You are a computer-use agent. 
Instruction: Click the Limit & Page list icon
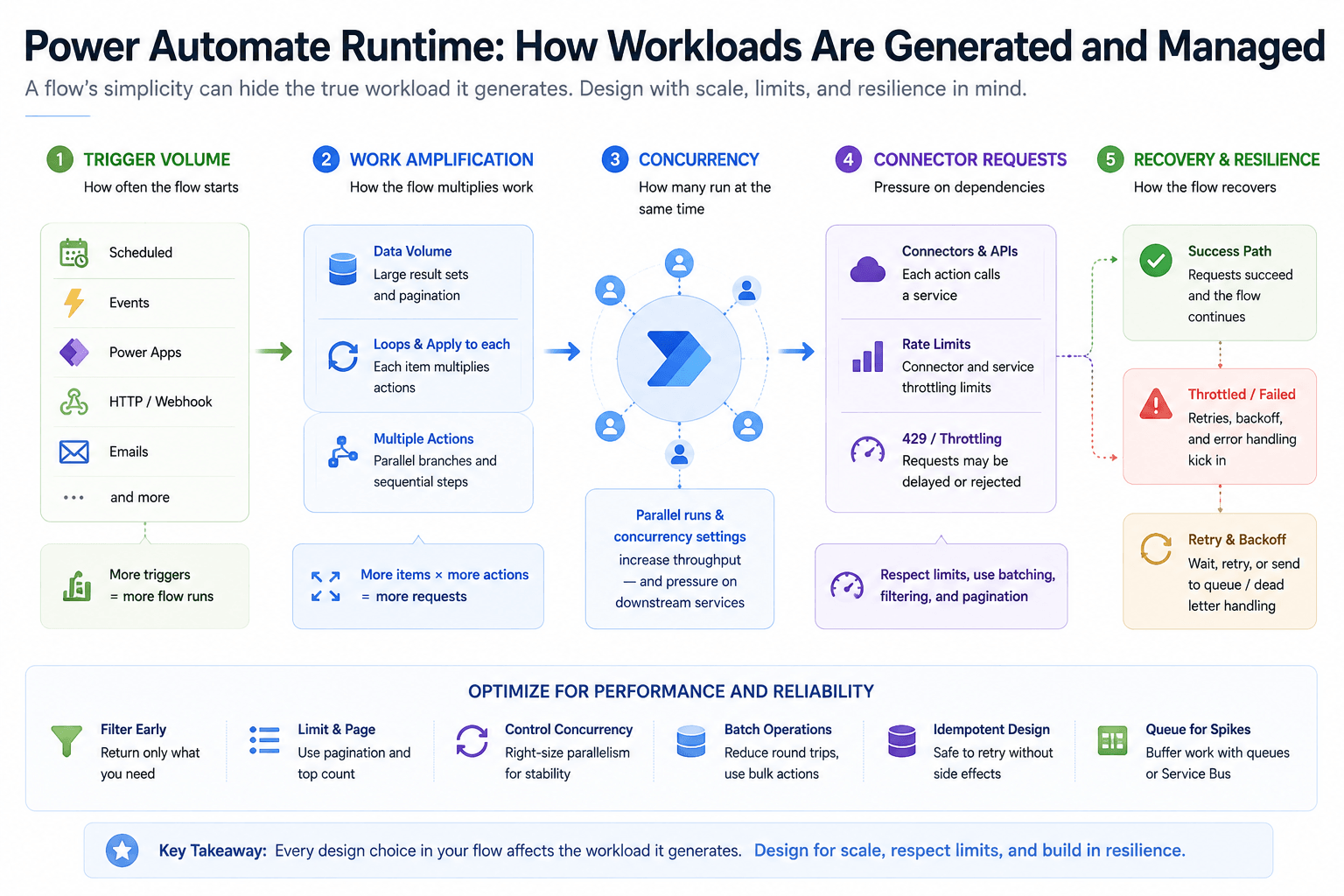tap(264, 740)
